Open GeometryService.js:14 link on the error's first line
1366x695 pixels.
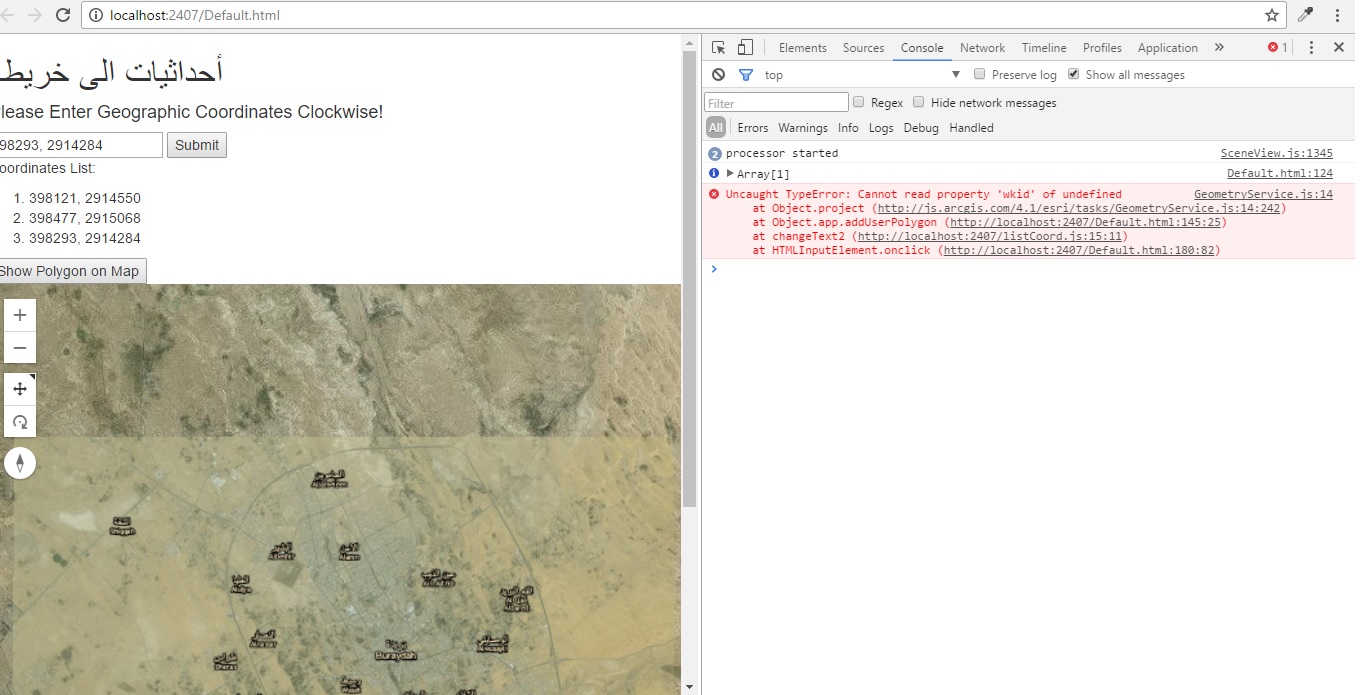(1263, 194)
